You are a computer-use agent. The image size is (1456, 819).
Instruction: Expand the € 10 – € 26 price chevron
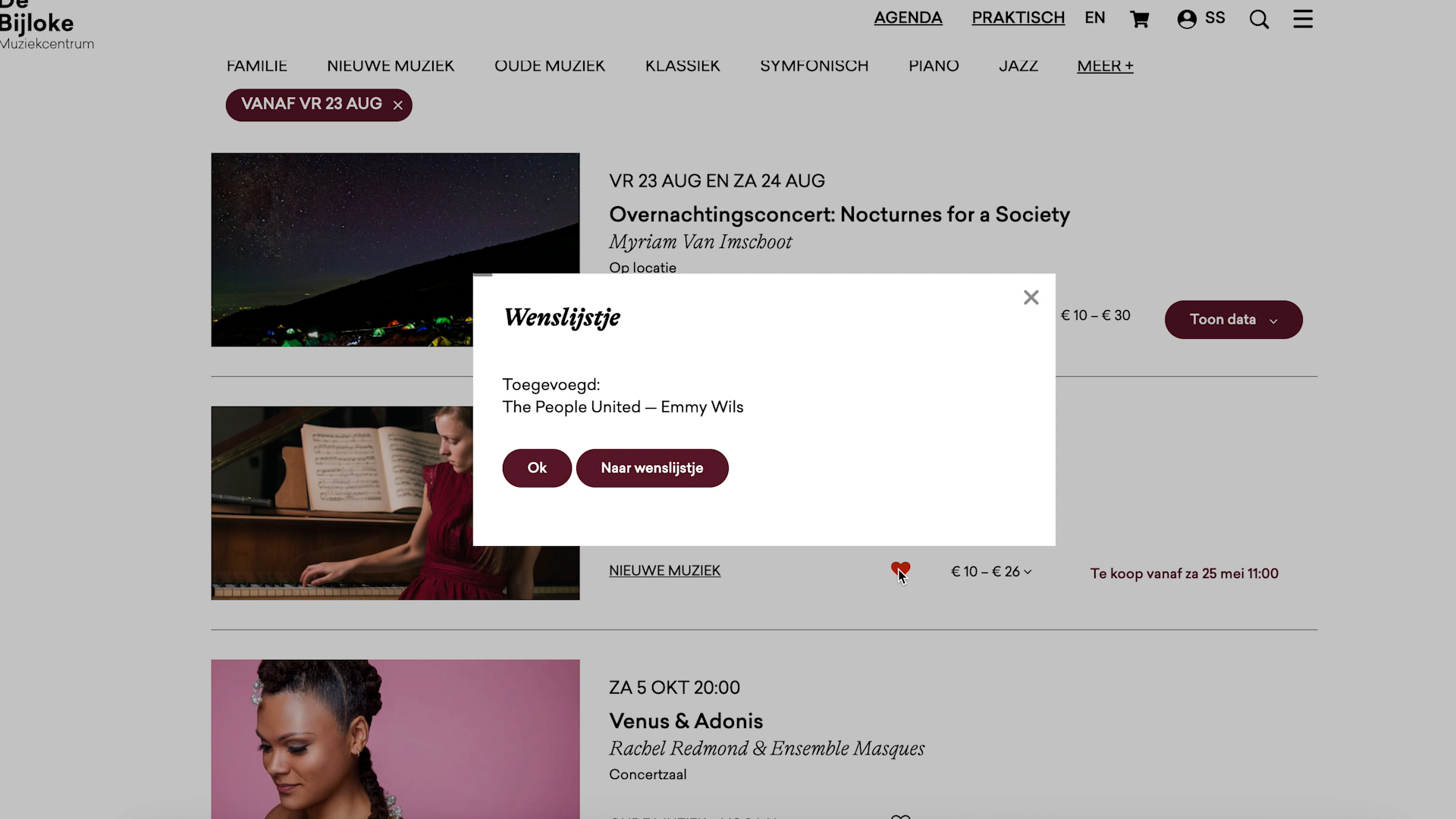point(1028,572)
